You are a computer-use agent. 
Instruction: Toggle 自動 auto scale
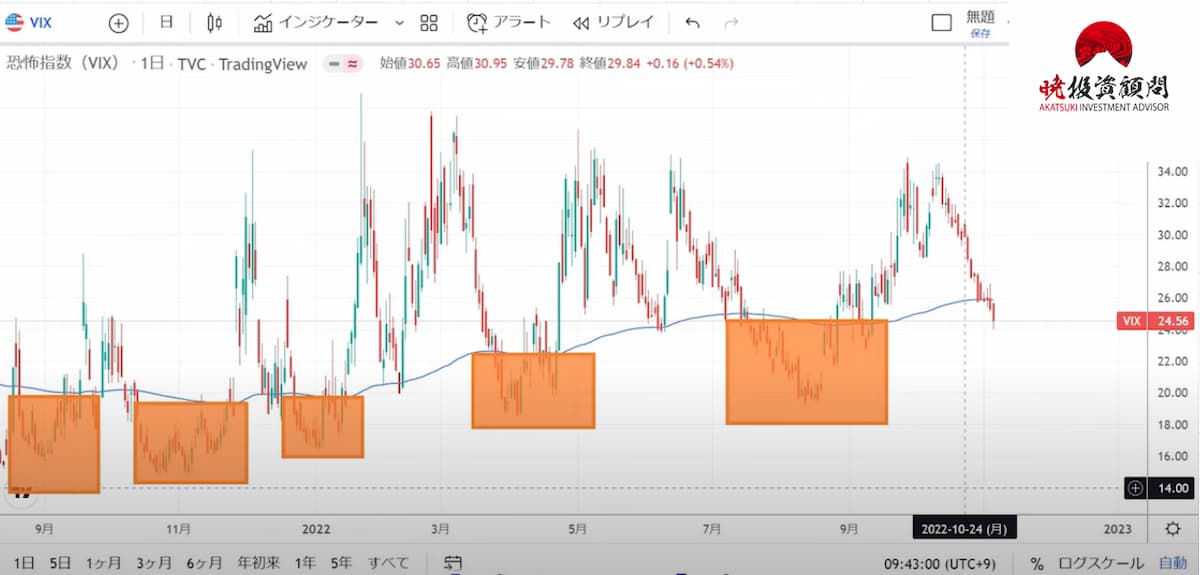pos(1172,563)
